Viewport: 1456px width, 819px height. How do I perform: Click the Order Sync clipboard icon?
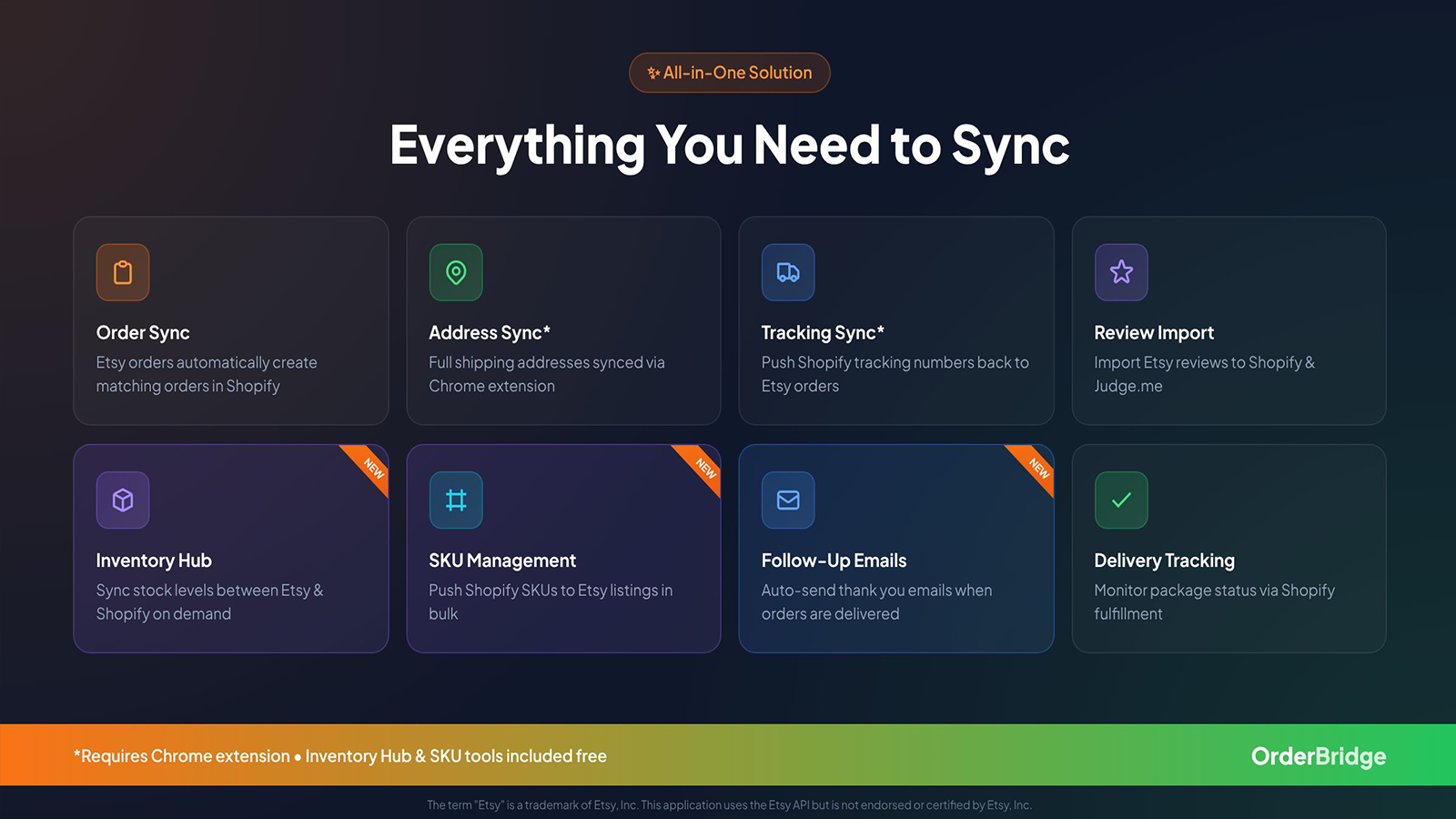[x=123, y=272]
